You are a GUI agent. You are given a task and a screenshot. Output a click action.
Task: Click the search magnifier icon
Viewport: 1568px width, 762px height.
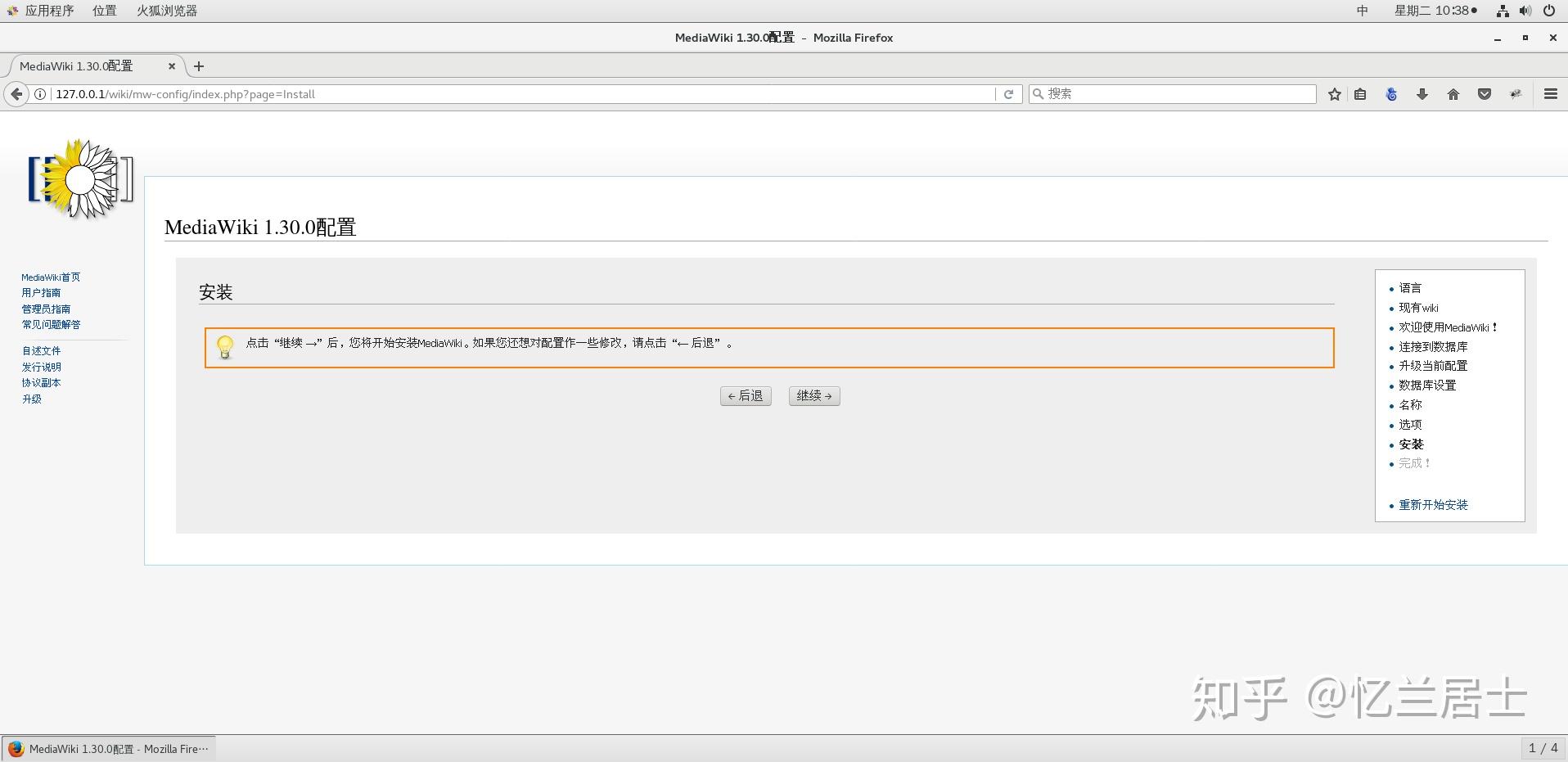1039,94
